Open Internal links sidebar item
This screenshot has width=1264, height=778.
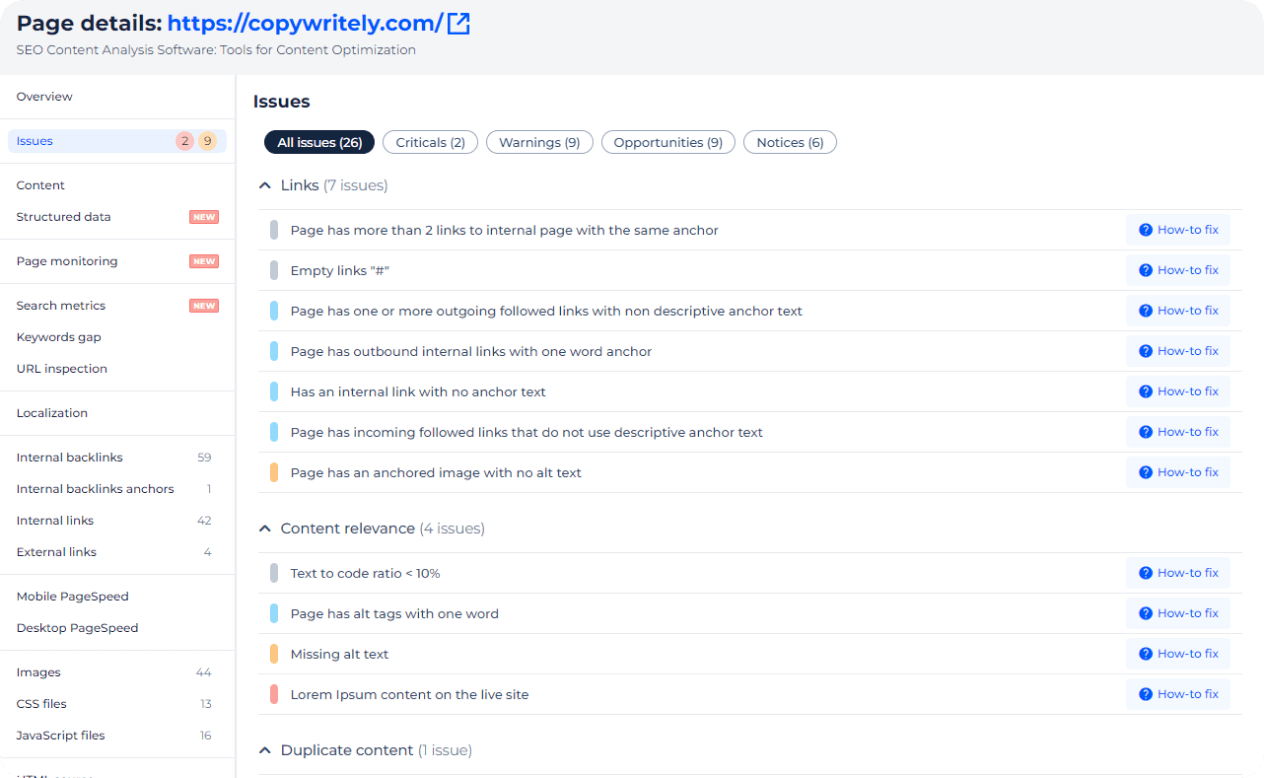pyautogui.click(x=55, y=521)
